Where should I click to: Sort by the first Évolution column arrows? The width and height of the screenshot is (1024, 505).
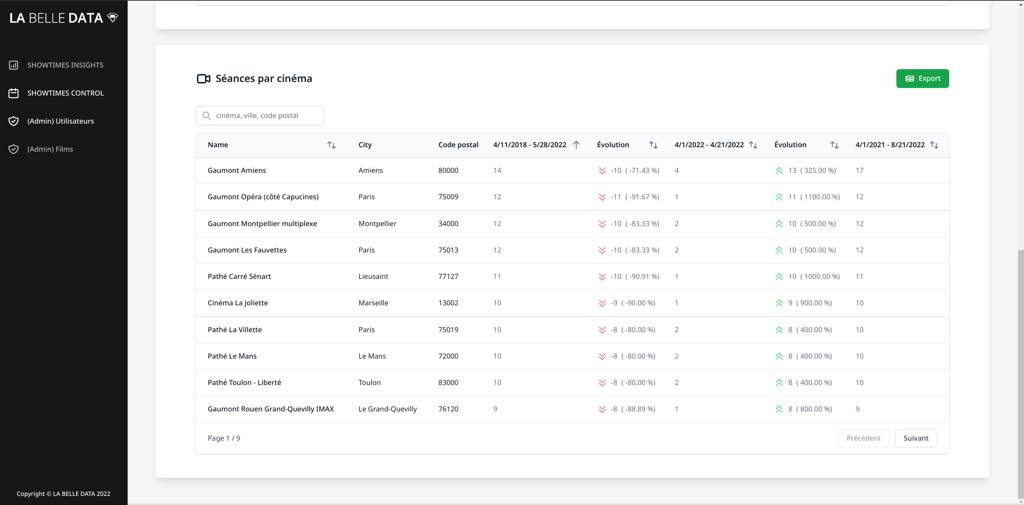653,145
